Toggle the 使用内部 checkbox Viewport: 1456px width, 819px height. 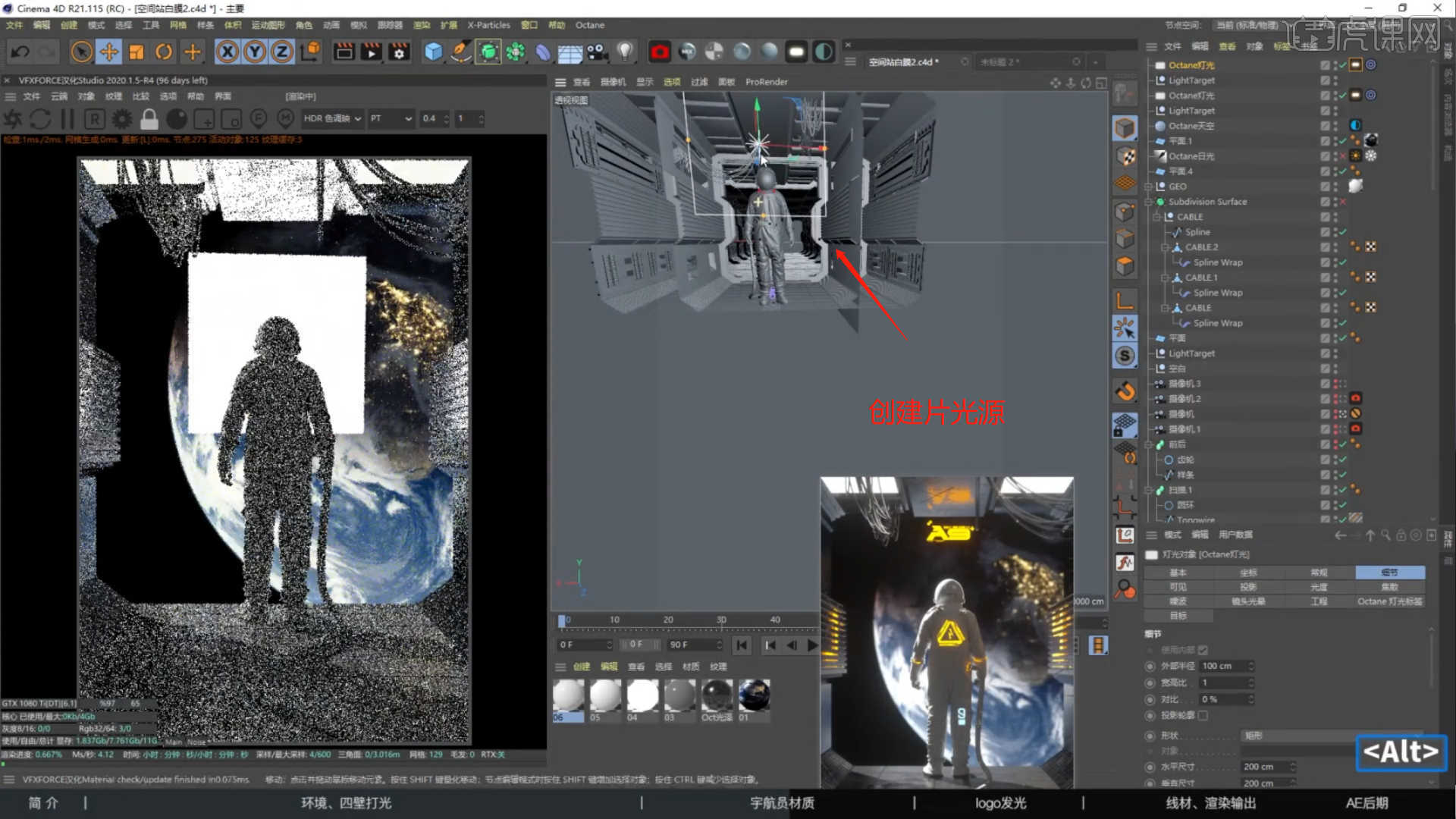pos(1203,650)
